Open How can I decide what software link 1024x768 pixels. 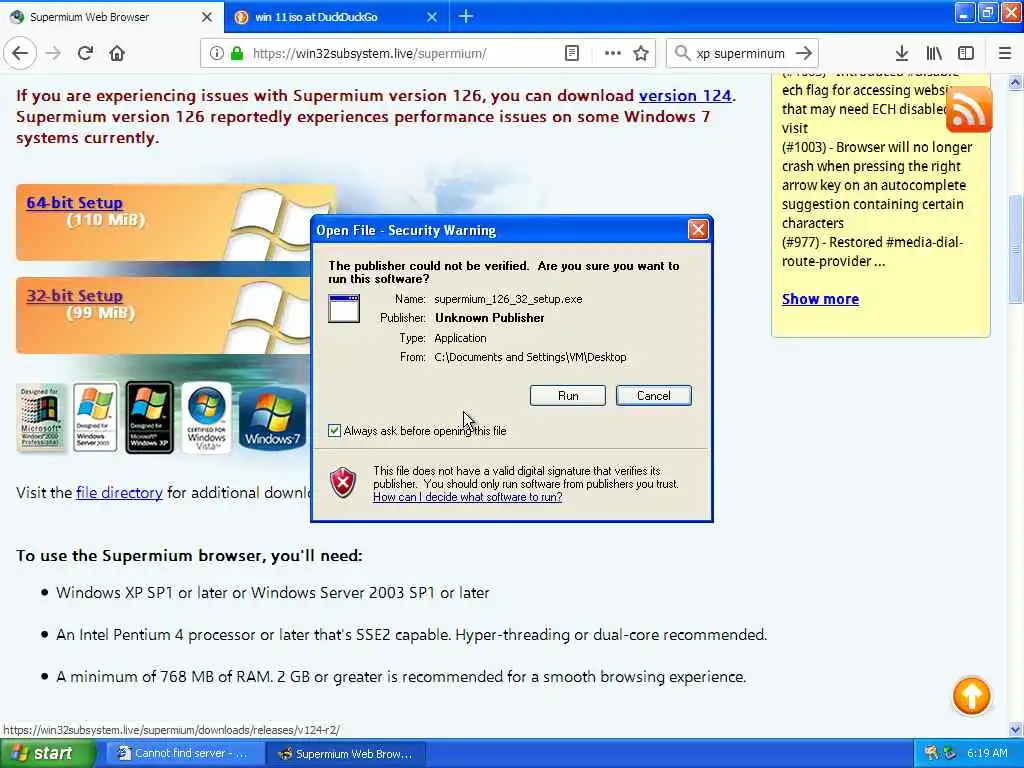point(468,497)
